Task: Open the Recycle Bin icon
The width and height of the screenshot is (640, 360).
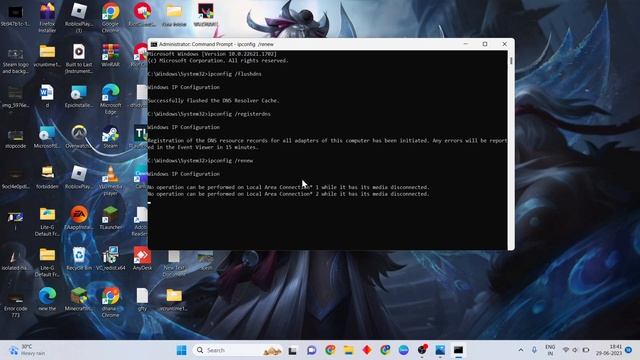Action: (79, 258)
